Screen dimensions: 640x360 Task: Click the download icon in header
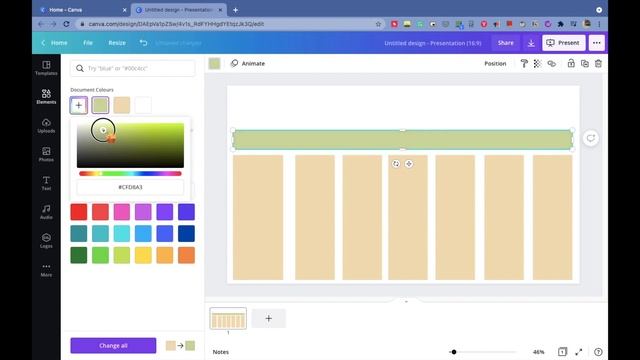[531, 43]
